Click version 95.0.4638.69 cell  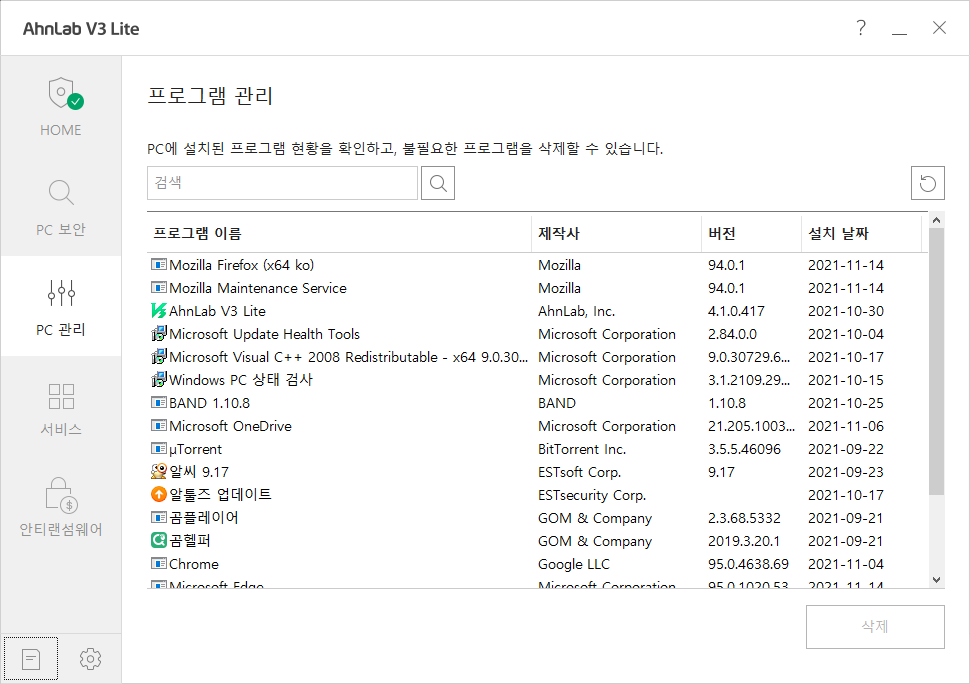[748, 564]
